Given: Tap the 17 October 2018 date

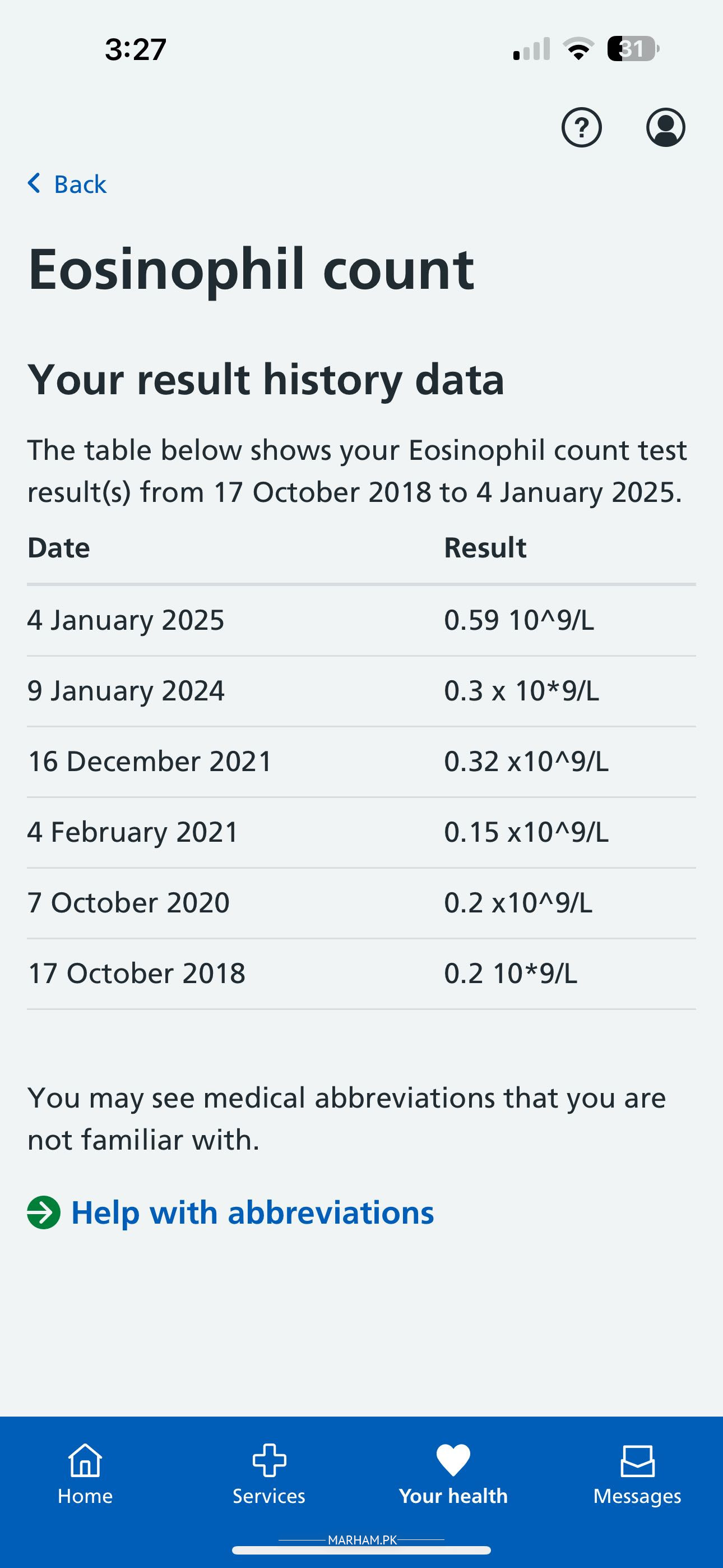Looking at the screenshot, I should [x=136, y=974].
